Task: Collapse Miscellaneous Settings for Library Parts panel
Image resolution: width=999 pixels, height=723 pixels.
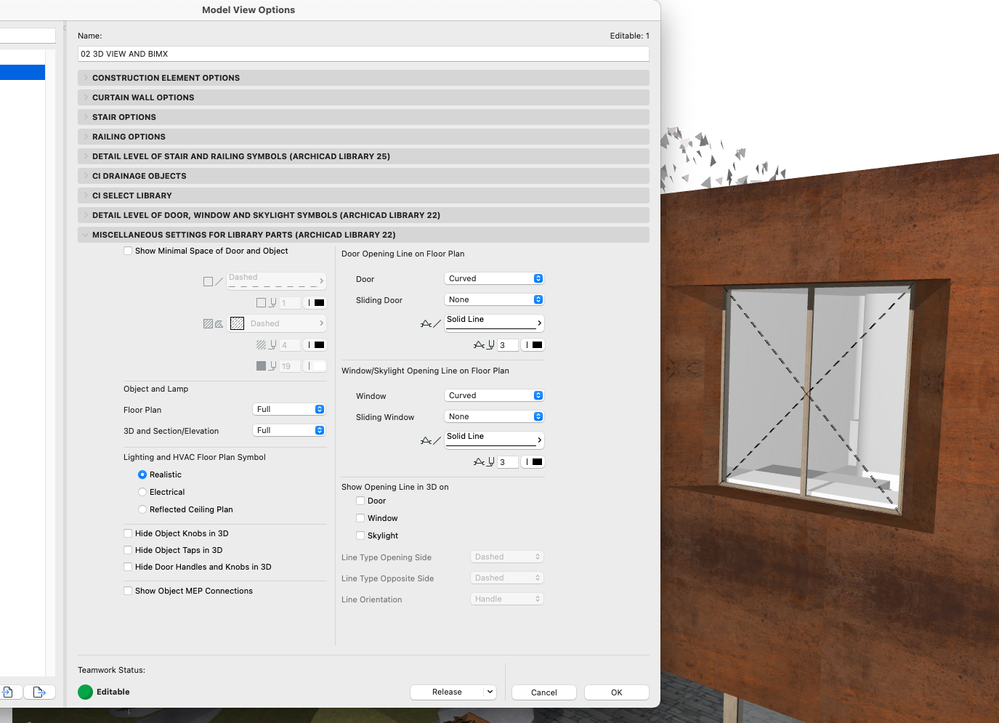Action: coord(363,234)
